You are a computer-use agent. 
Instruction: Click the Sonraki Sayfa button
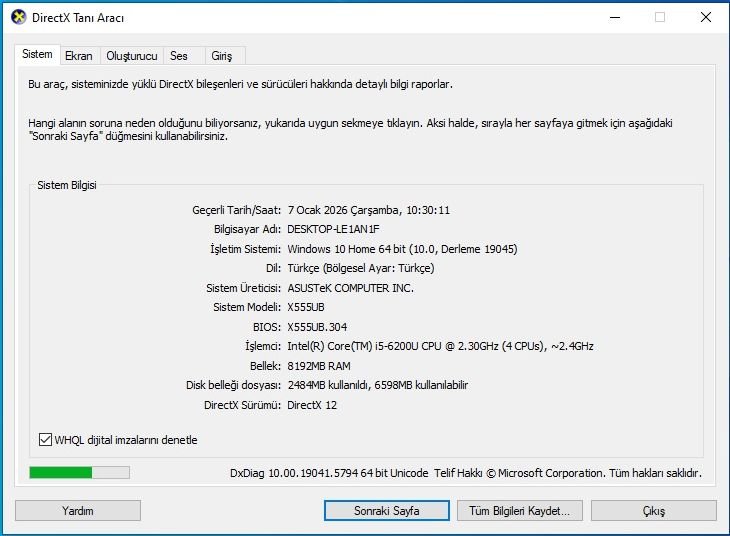point(387,510)
